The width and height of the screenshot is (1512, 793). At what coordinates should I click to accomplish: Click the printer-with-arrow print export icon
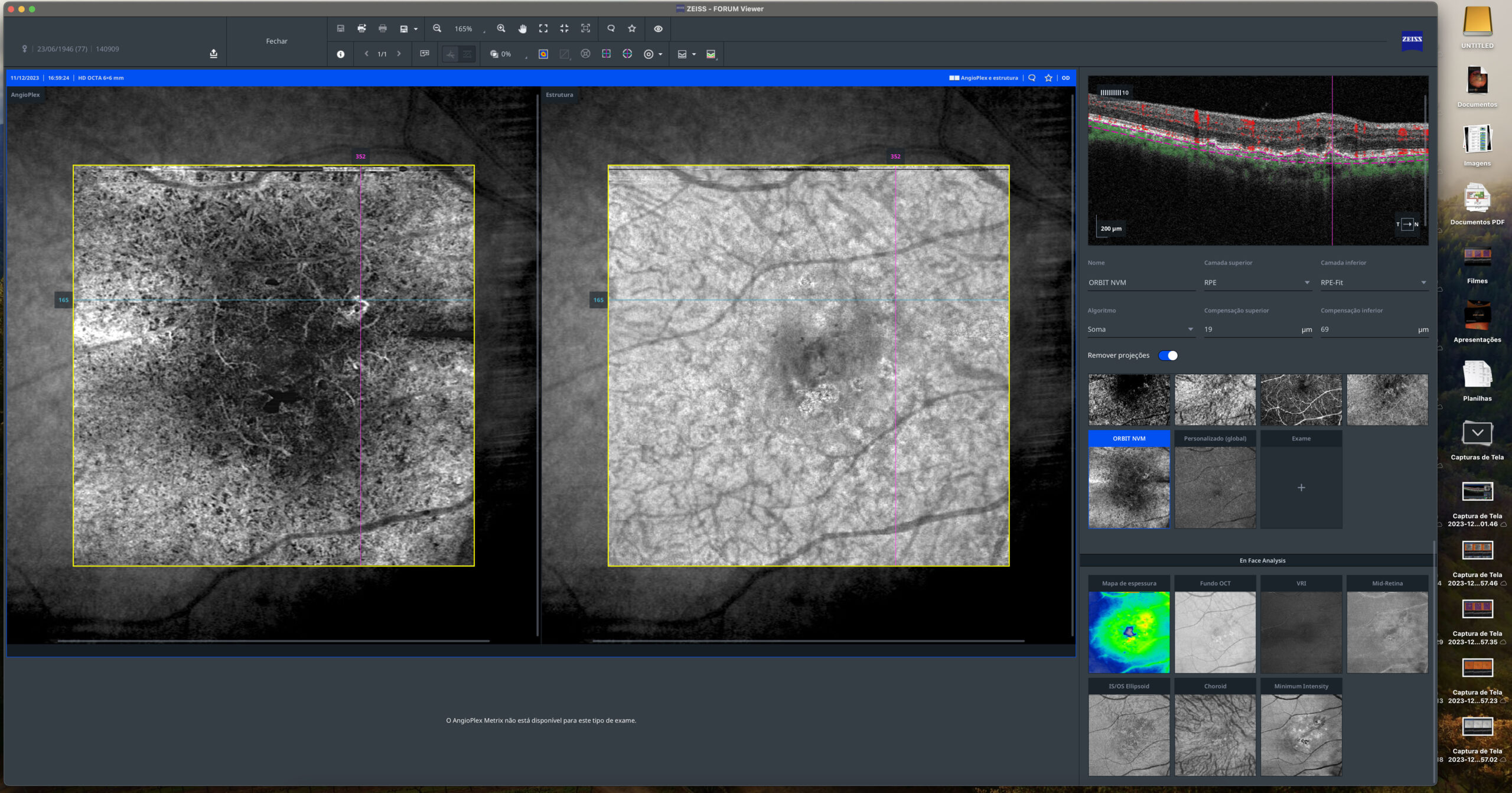[x=361, y=28]
